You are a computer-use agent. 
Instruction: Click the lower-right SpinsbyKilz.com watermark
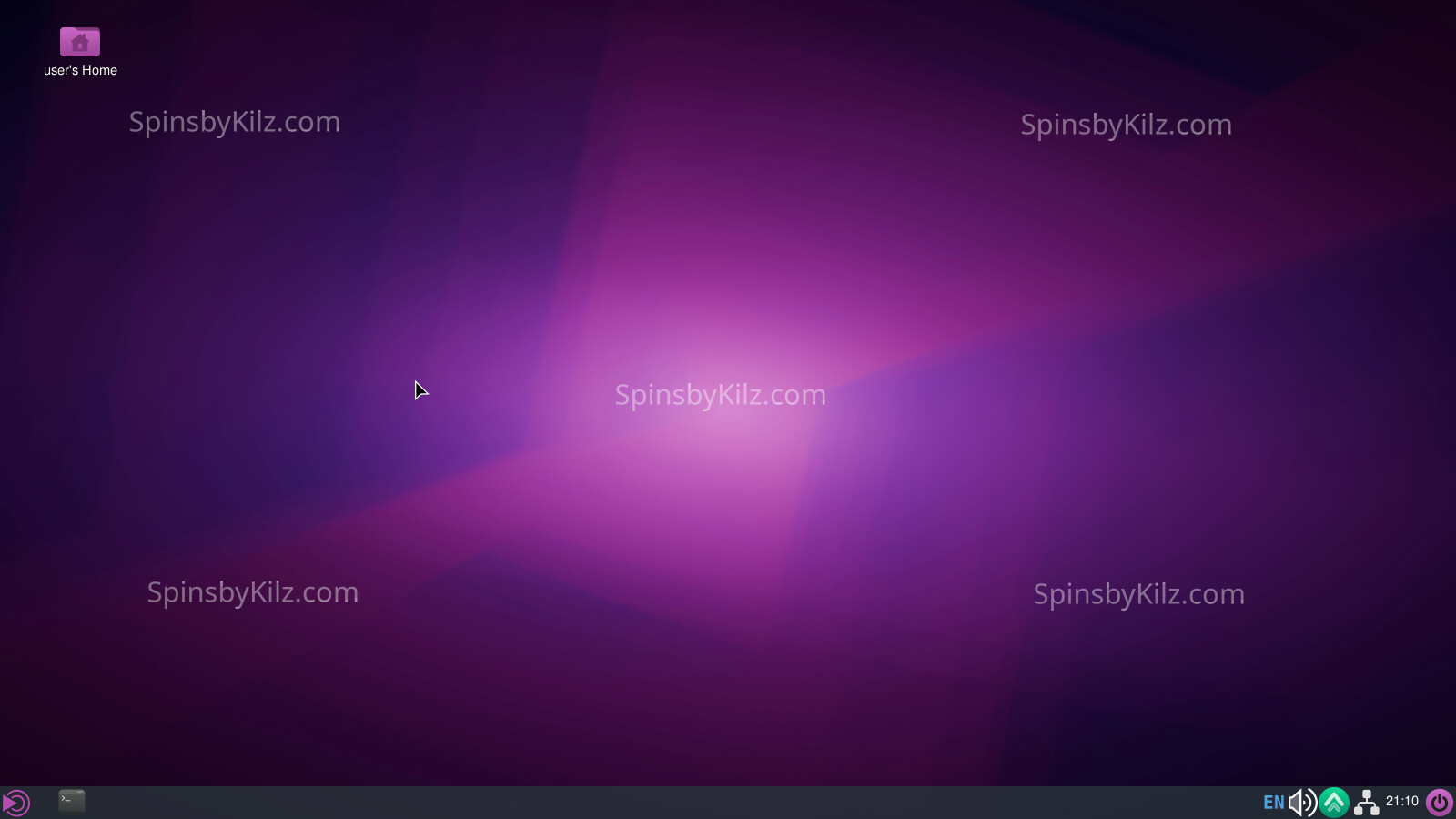point(1138,594)
